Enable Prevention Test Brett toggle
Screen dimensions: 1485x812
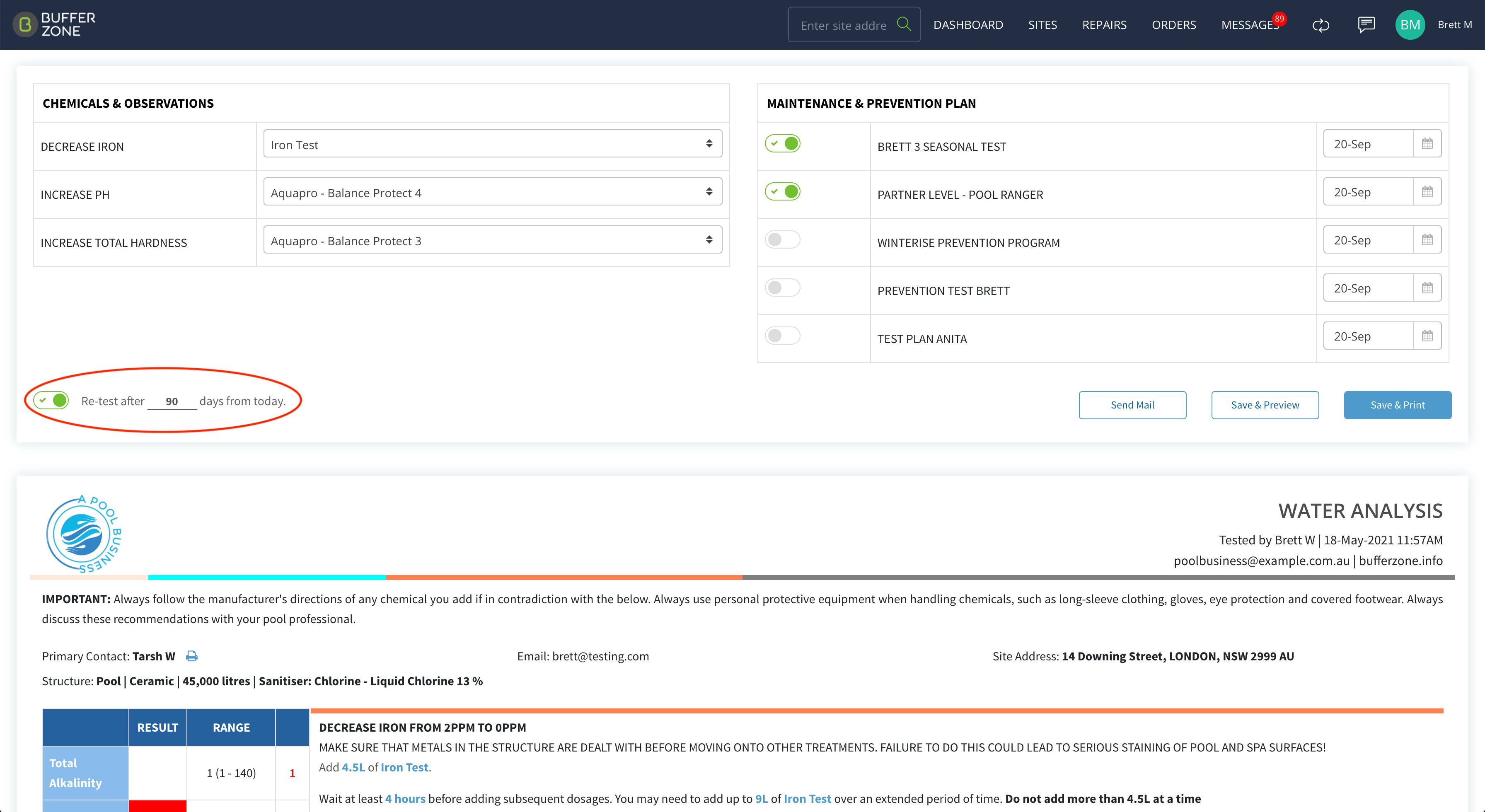tap(782, 287)
